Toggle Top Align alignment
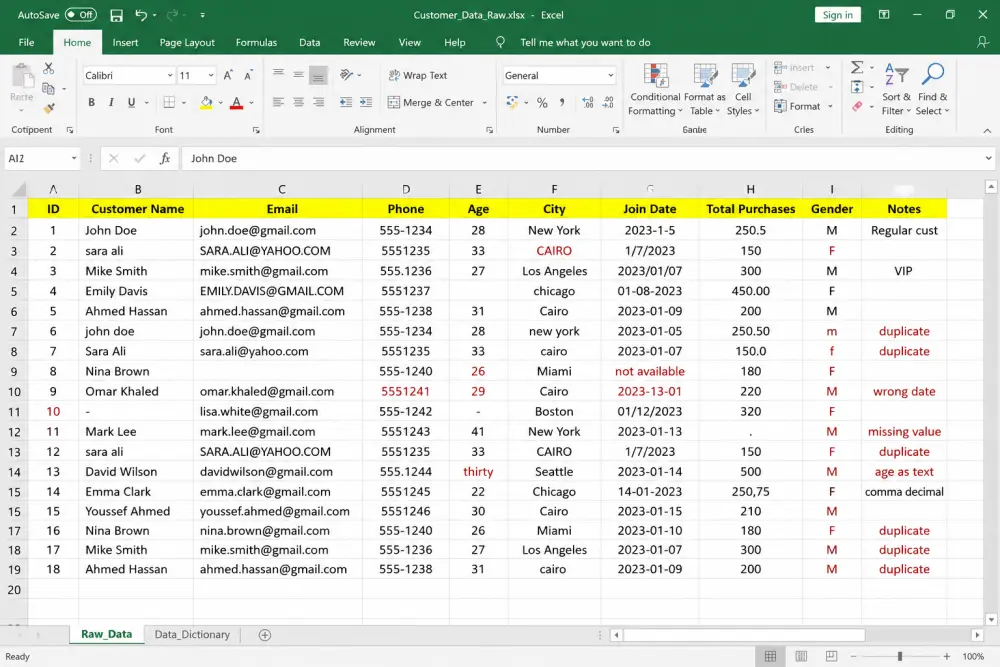 (278, 75)
